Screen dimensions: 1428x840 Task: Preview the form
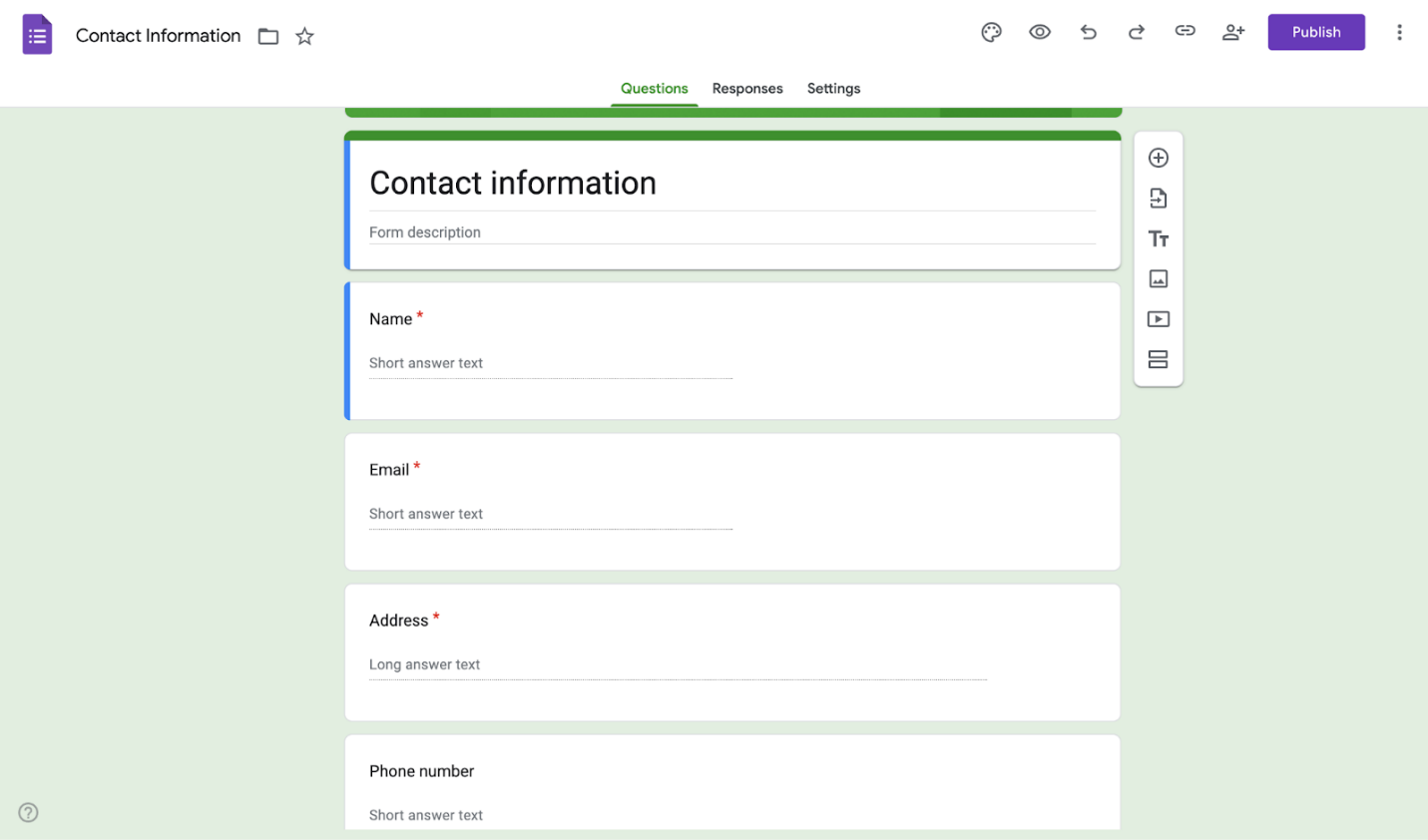(x=1039, y=32)
